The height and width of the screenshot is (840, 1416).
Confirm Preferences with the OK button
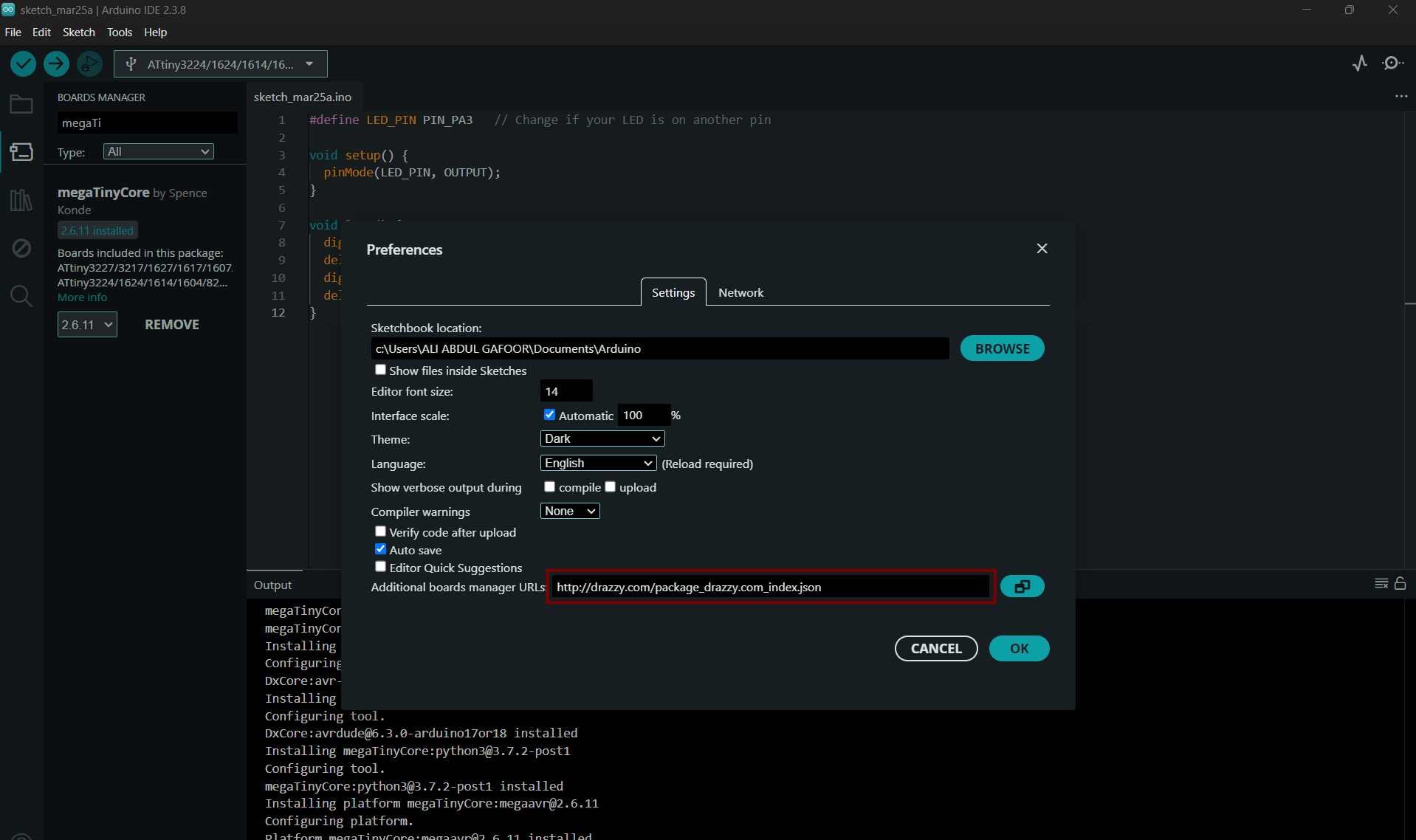(1019, 649)
